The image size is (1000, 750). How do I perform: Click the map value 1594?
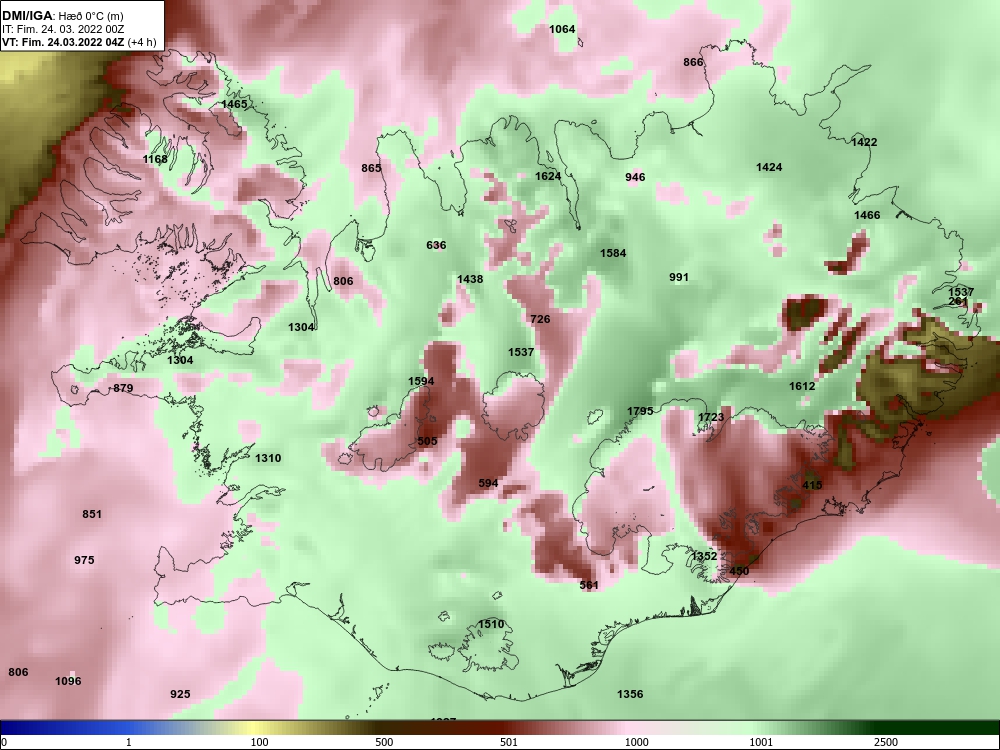pos(421,381)
